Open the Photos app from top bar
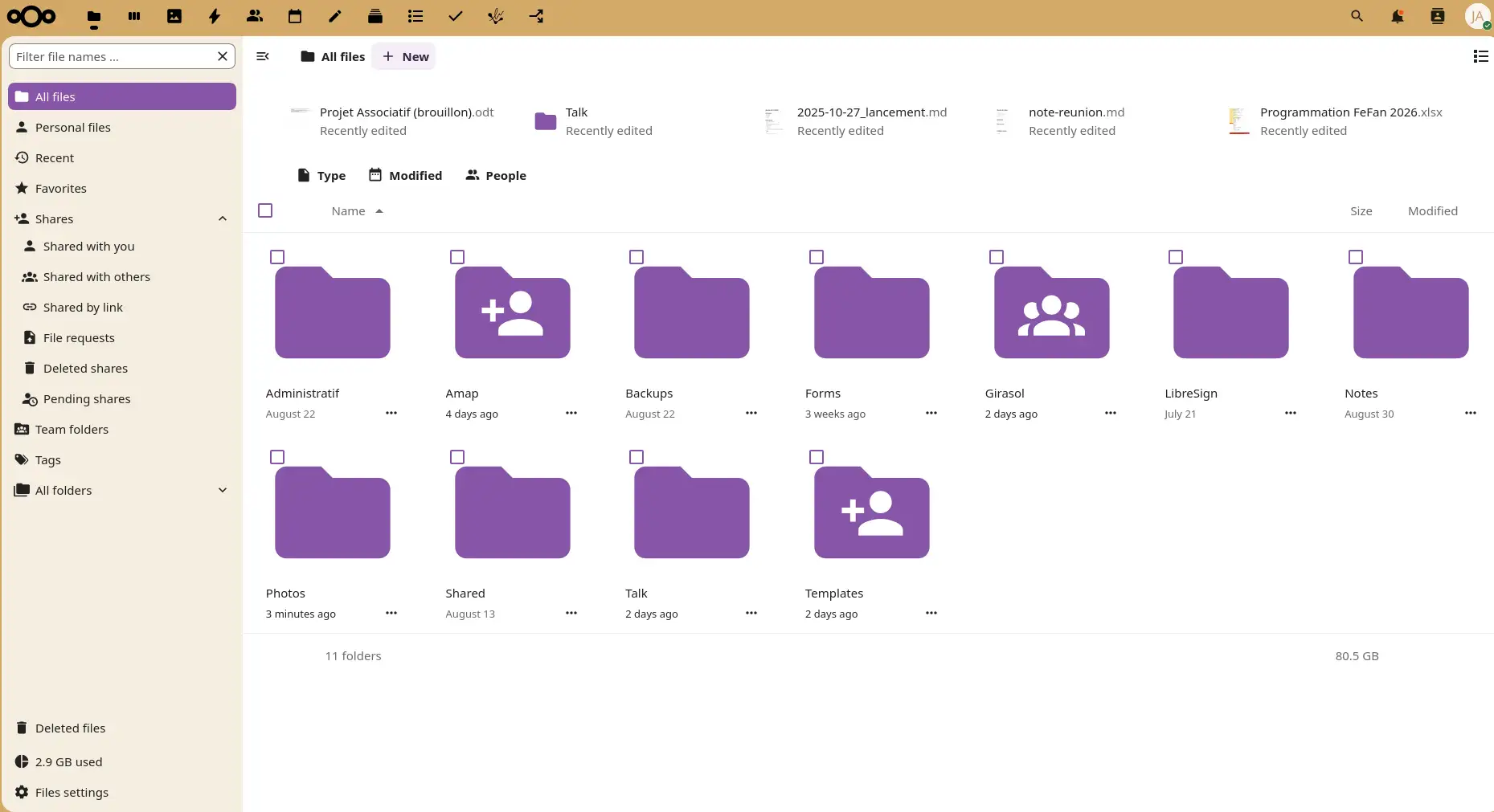 [x=174, y=16]
